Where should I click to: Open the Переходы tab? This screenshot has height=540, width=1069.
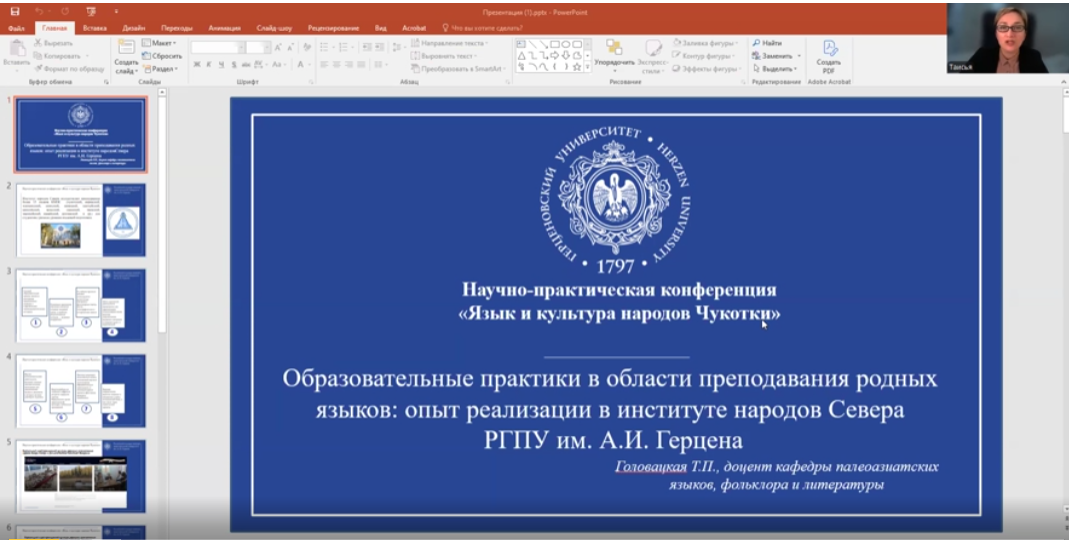coord(177,28)
